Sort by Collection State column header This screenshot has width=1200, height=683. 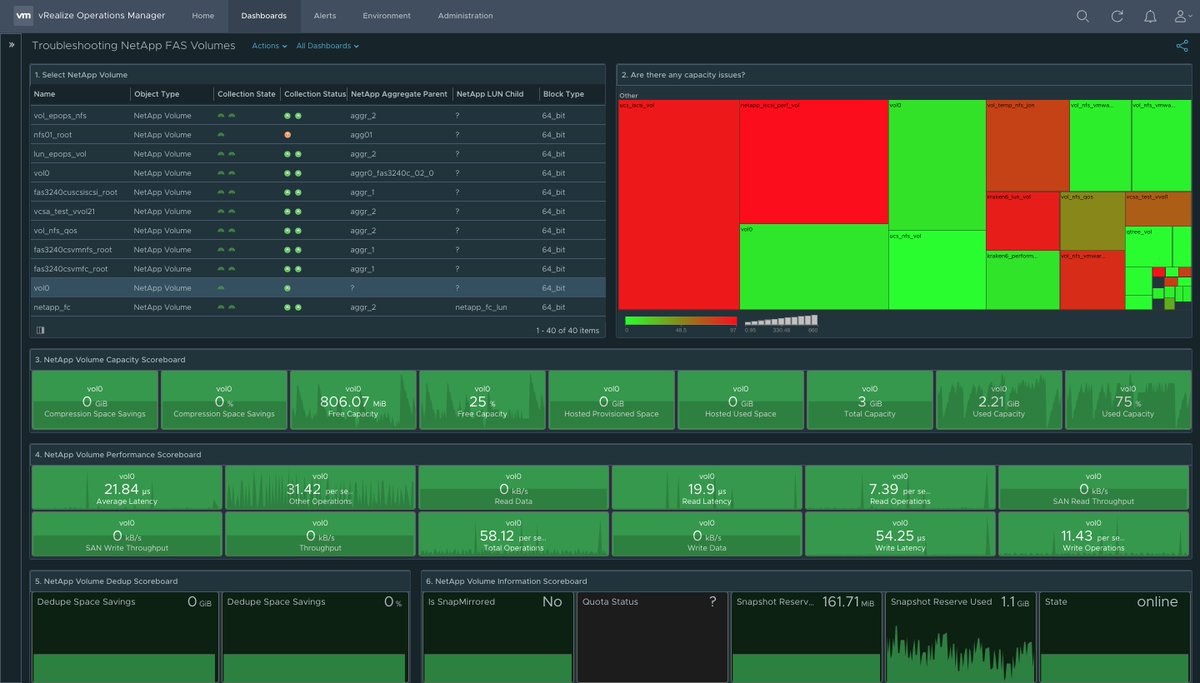(x=246, y=94)
